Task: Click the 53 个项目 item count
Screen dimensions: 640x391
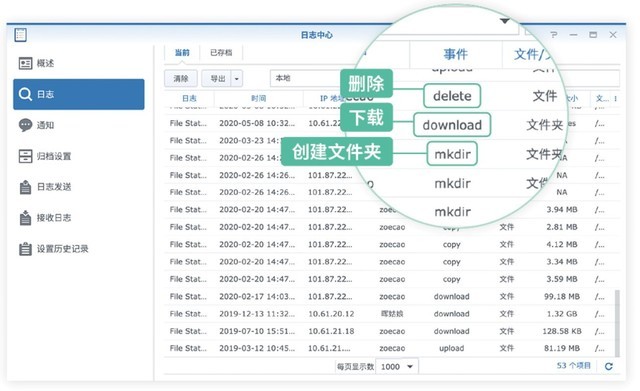Action: [x=573, y=365]
